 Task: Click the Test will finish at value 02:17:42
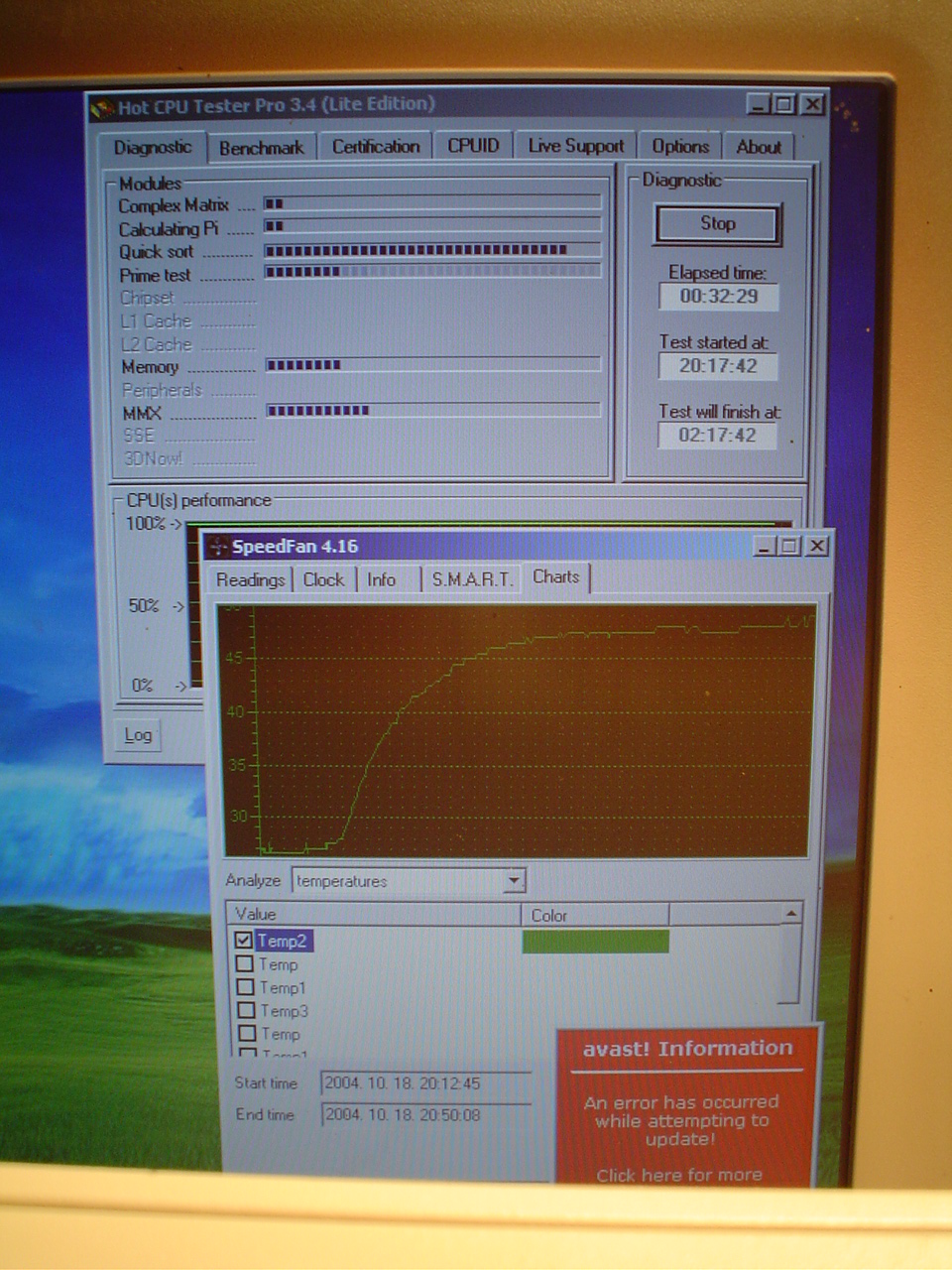pyautogui.click(x=717, y=435)
